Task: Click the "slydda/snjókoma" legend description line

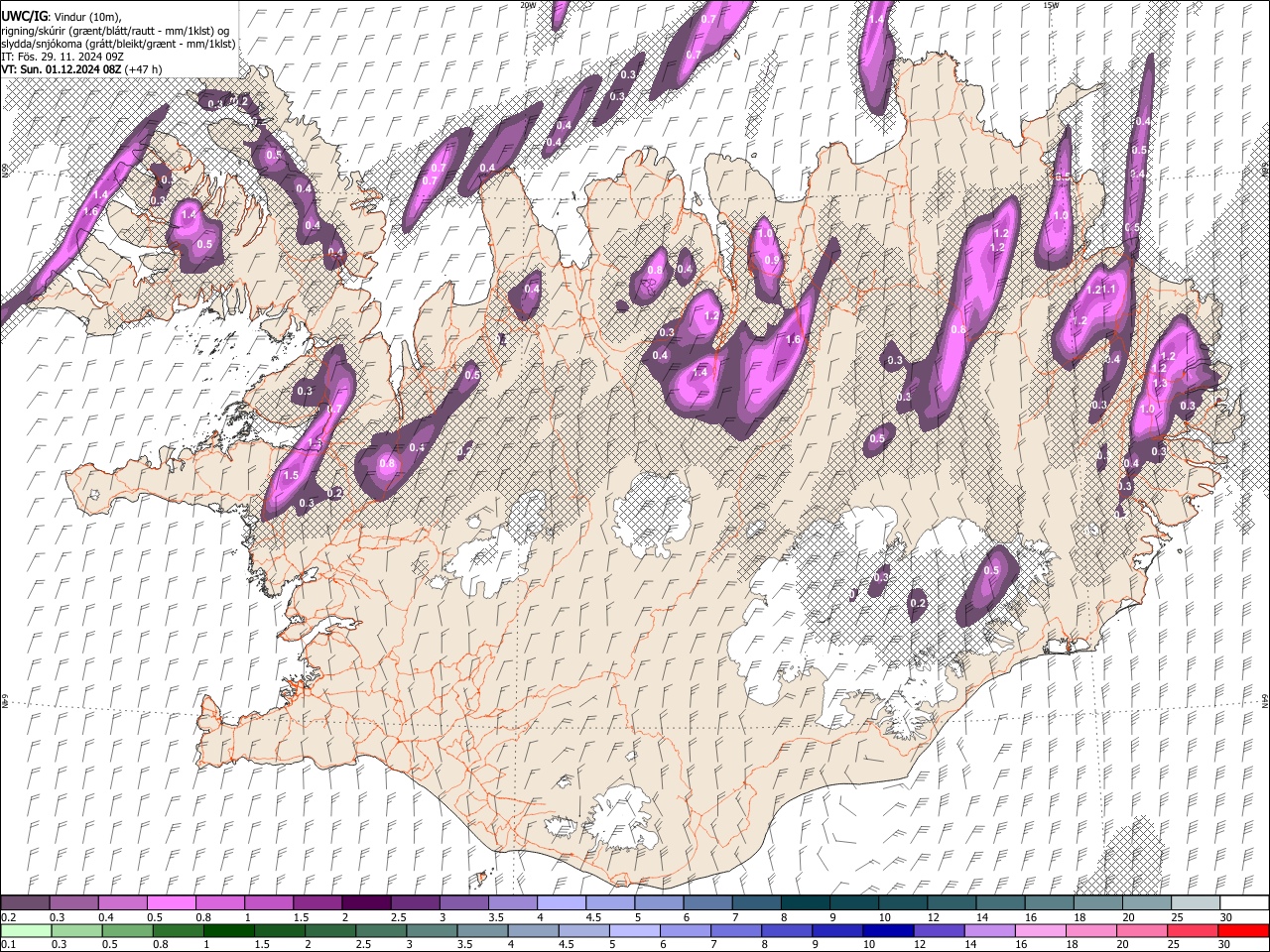Action: point(118,44)
